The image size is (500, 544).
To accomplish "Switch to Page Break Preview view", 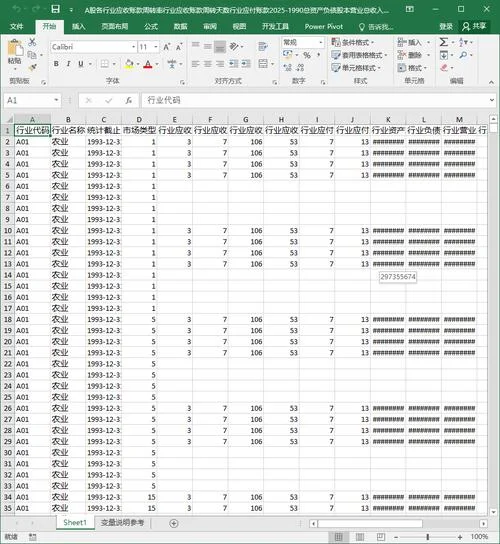I will click(x=381, y=537).
